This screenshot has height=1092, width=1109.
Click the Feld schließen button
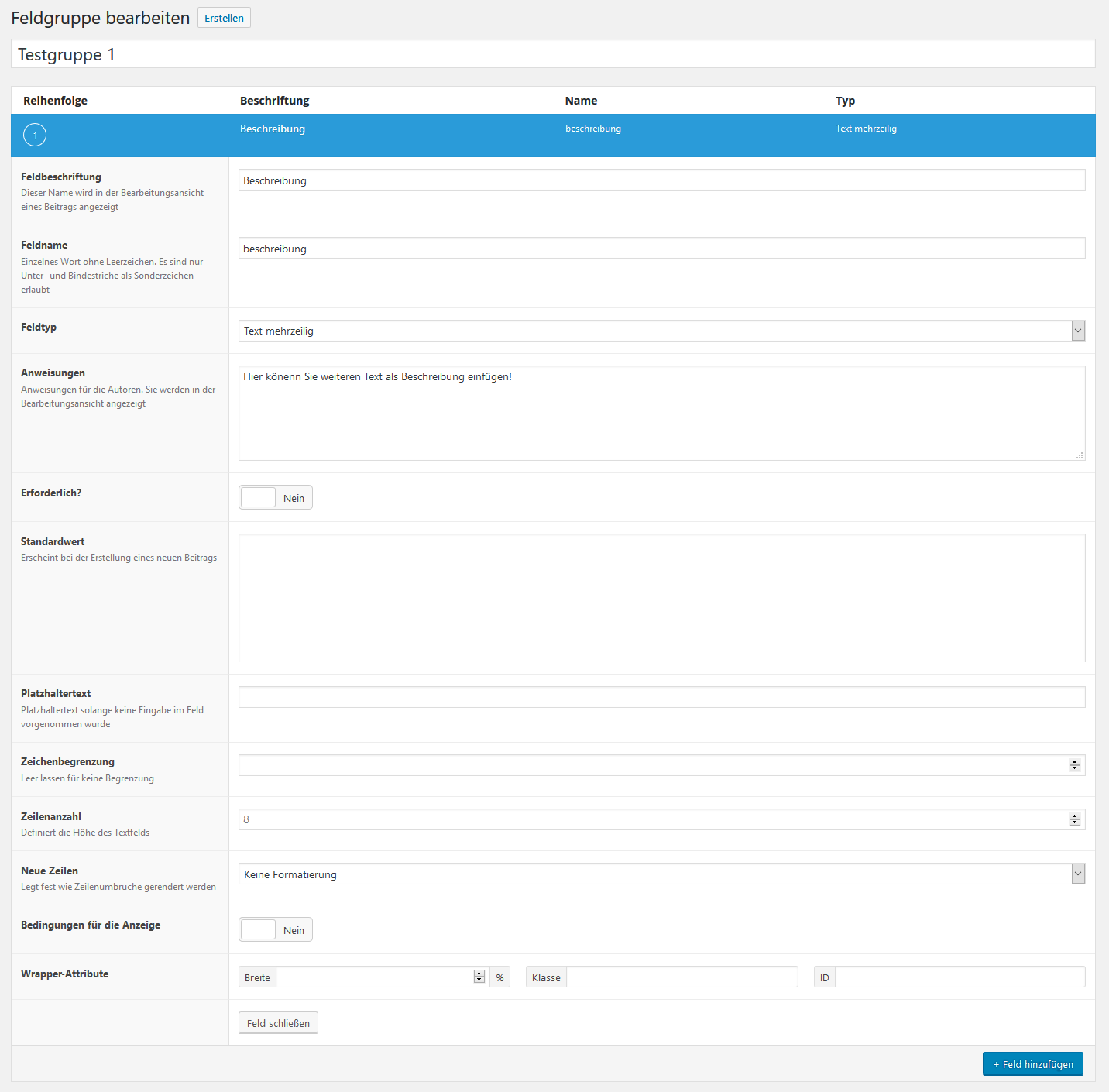coord(278,1023)
